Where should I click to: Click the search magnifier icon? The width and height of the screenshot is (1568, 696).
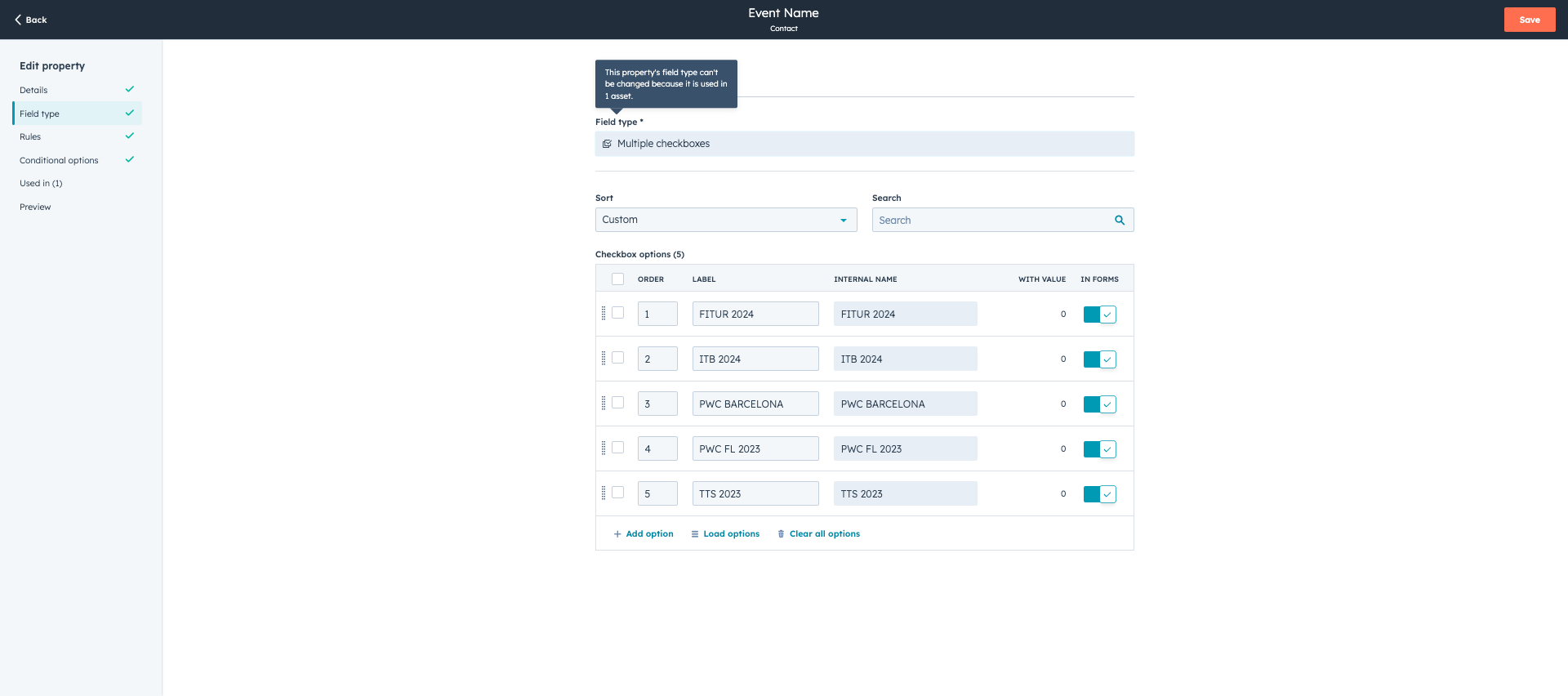point(1120,220)
